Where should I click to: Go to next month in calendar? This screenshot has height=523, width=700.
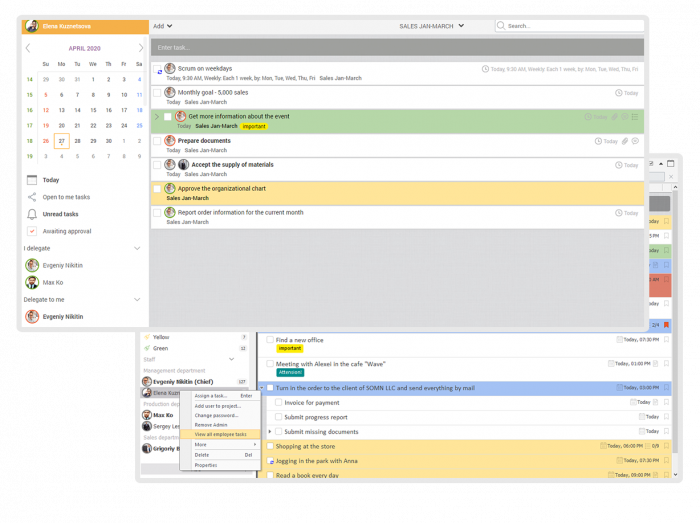click(x=141, y=48)
